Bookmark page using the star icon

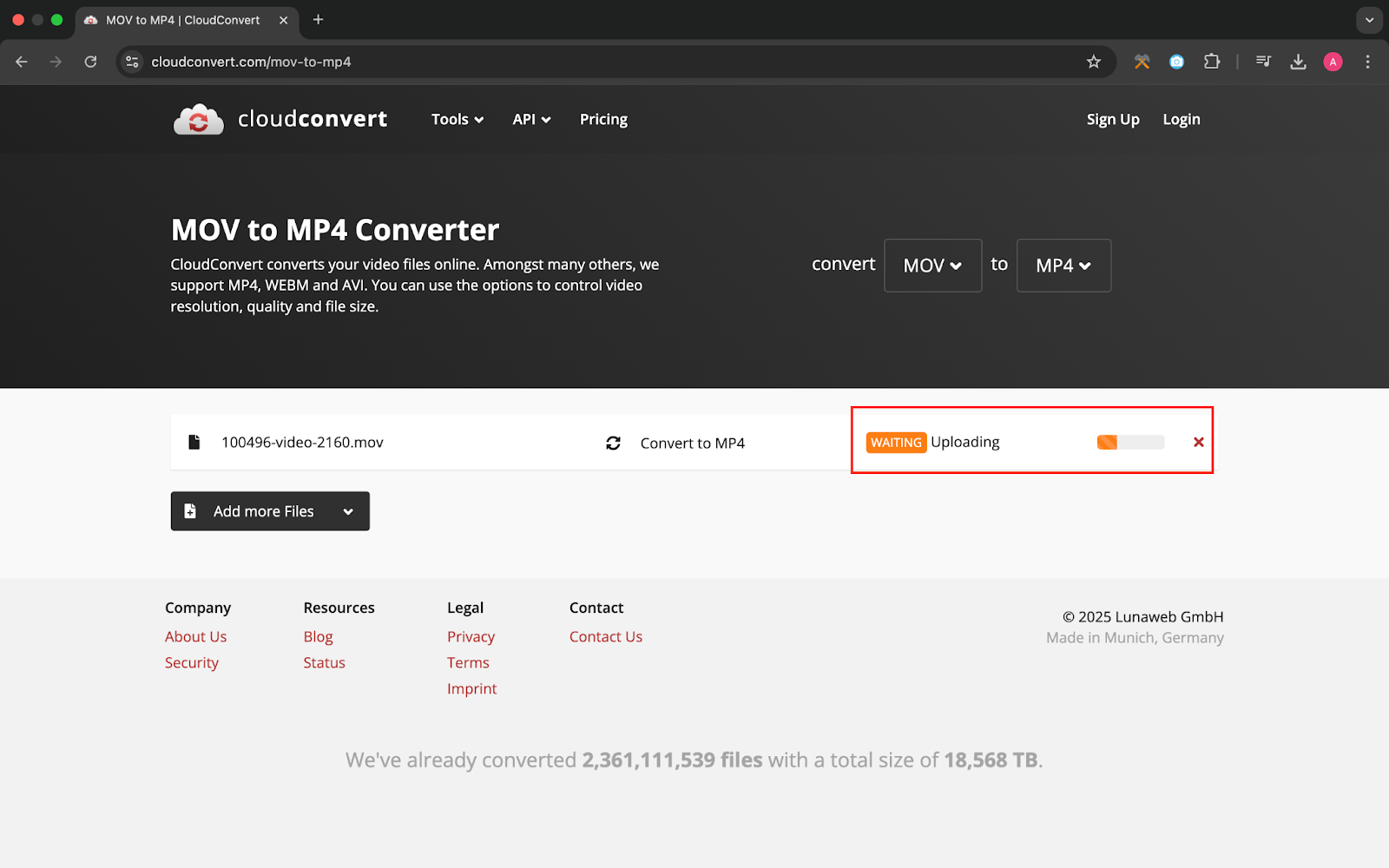[x=1093, y=62]
